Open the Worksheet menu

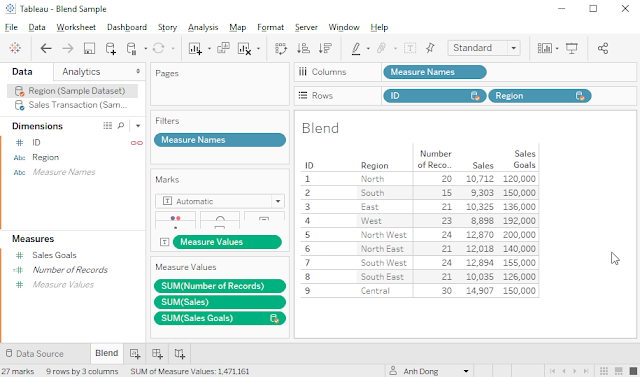pyautogui.click(x=76, y=27)
